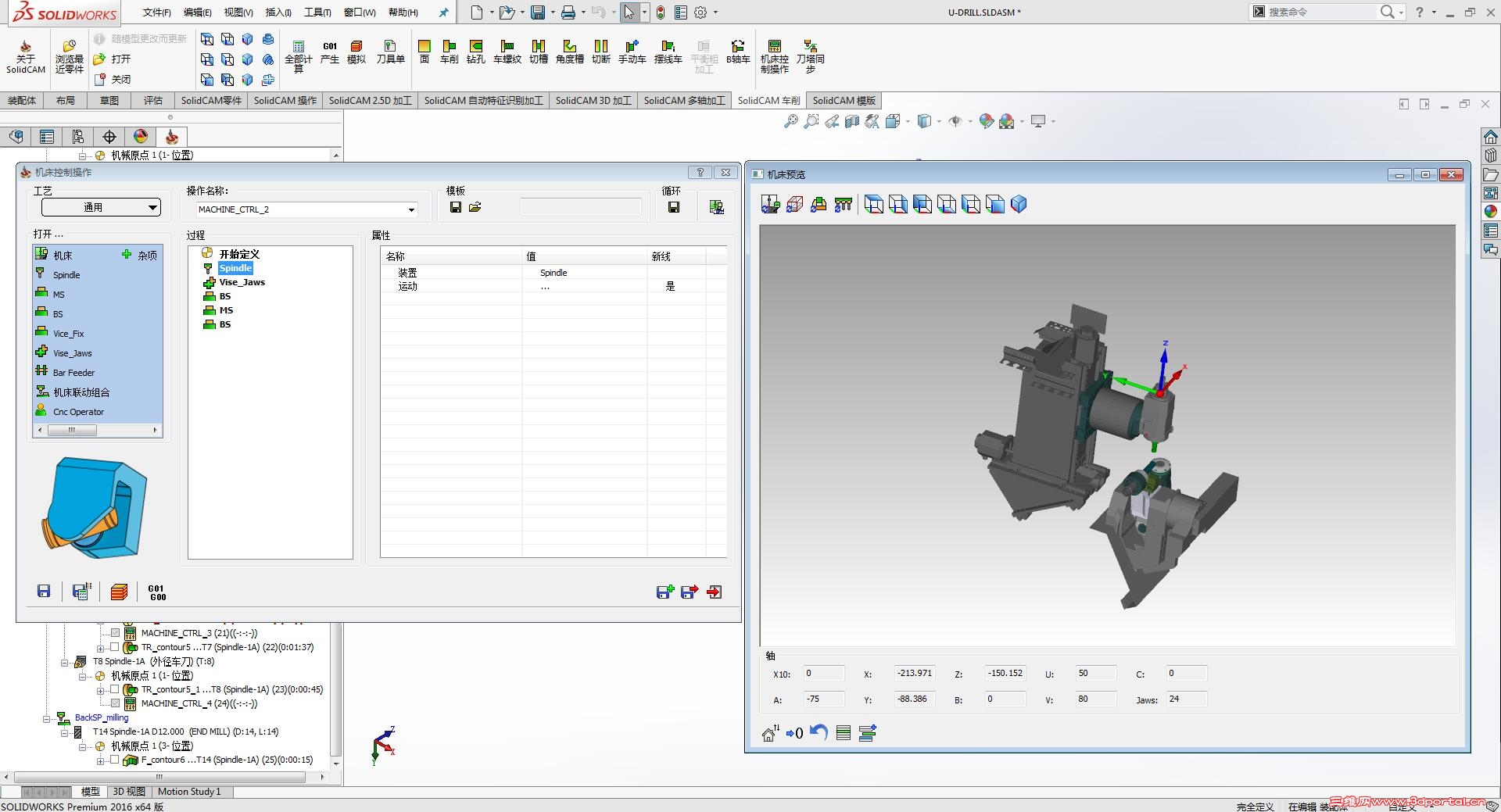
Task: Click G01 G00 icon at dialog bottom
Action: (x=157, y=592)
